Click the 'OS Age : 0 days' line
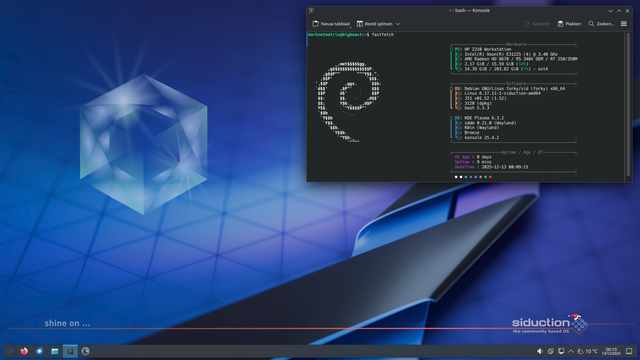Image resolution: width=640 pixels, height=360 pixels. pyautogui.click(x=473, y=157)
